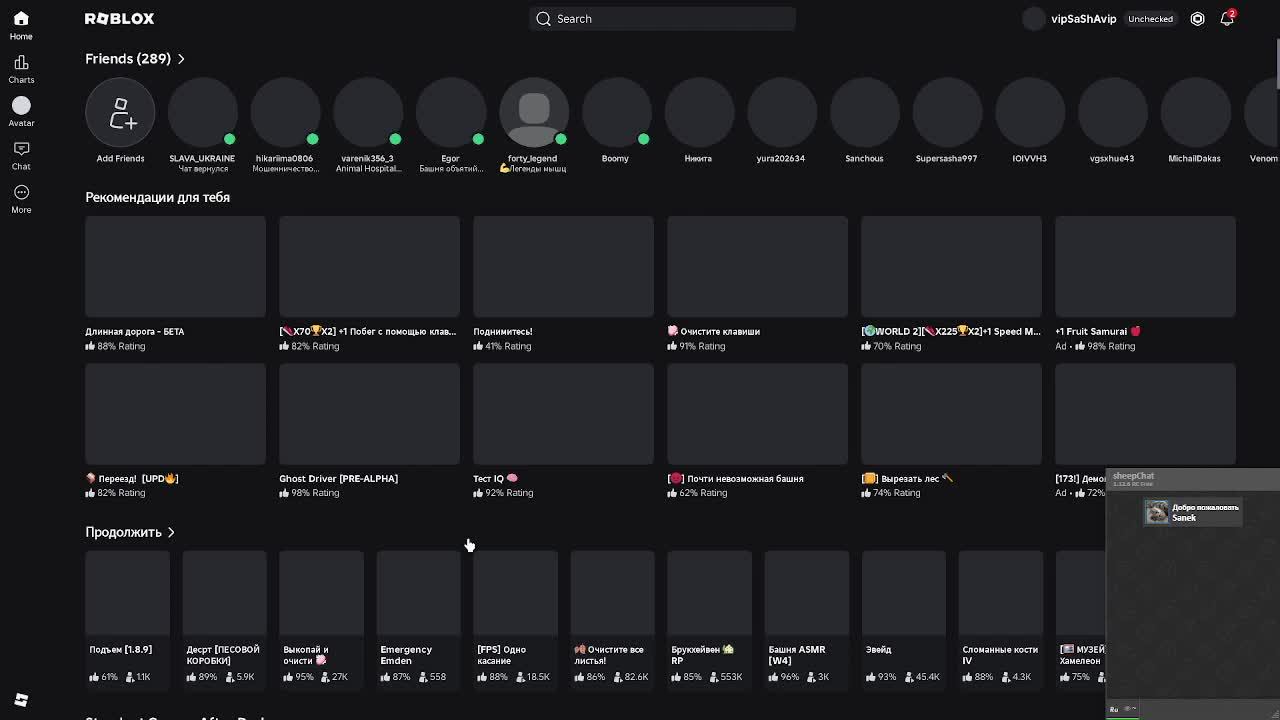The image size is (1280, 720).
Task: Click the Roblox logo in the header
Action: click(119, 19)
